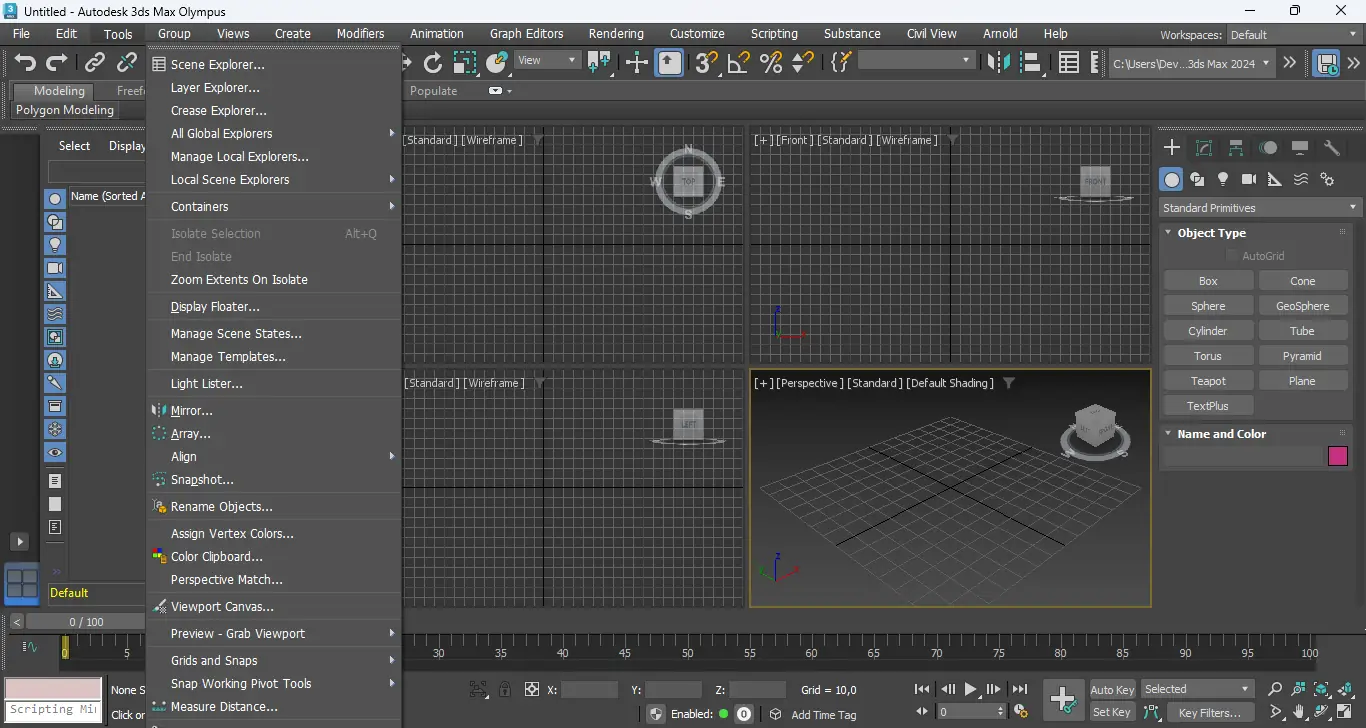Click the Percent Snap toggle icon

click(x=770, y=63)
